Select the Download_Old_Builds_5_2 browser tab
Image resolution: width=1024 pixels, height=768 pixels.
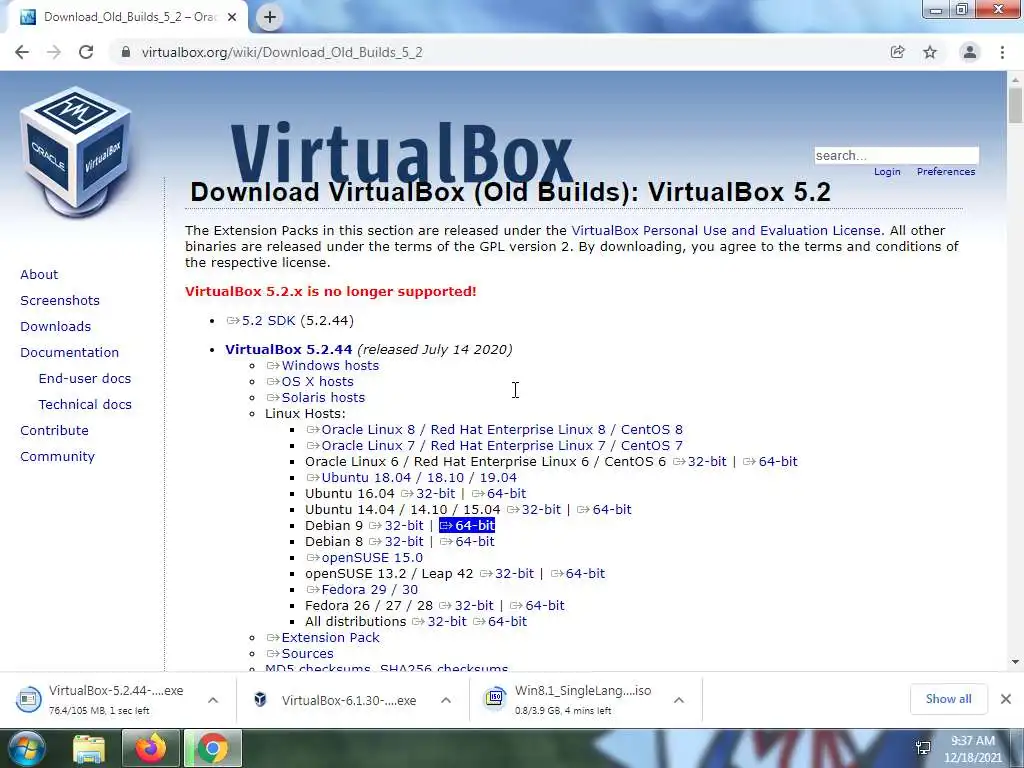127,17
